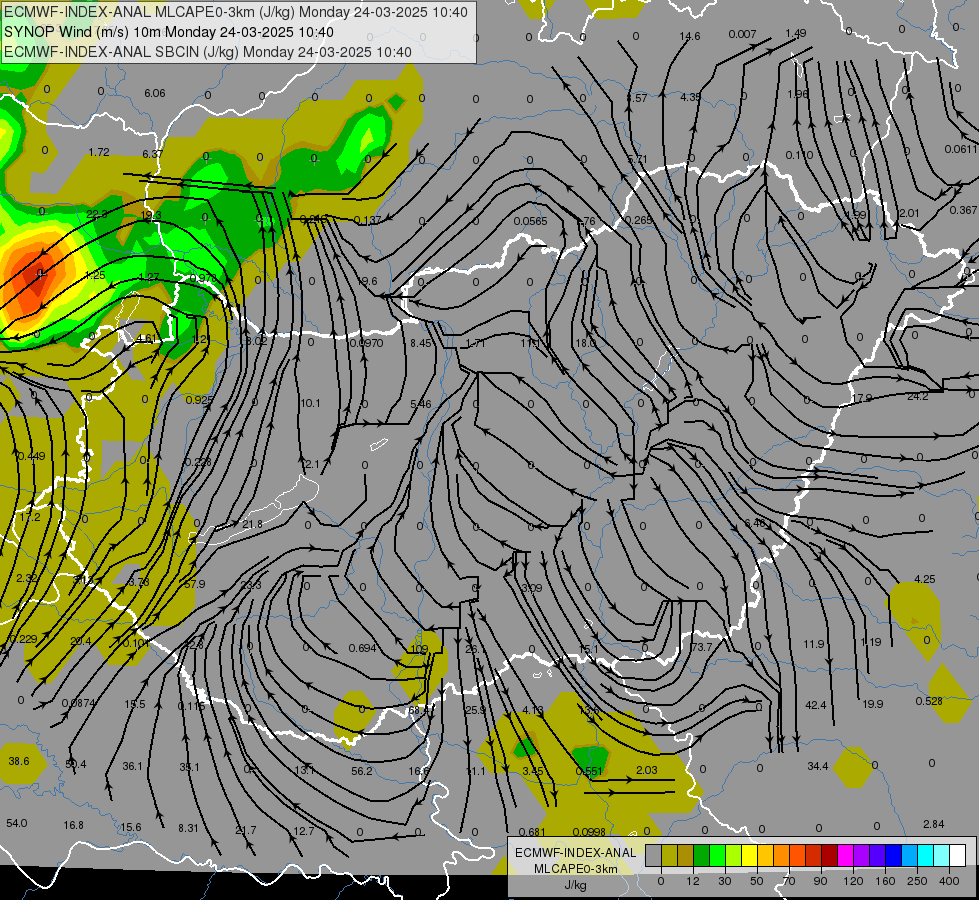Click the yellow-green legend swatch
Screen dimensions: 979x900
pos(734,855)
